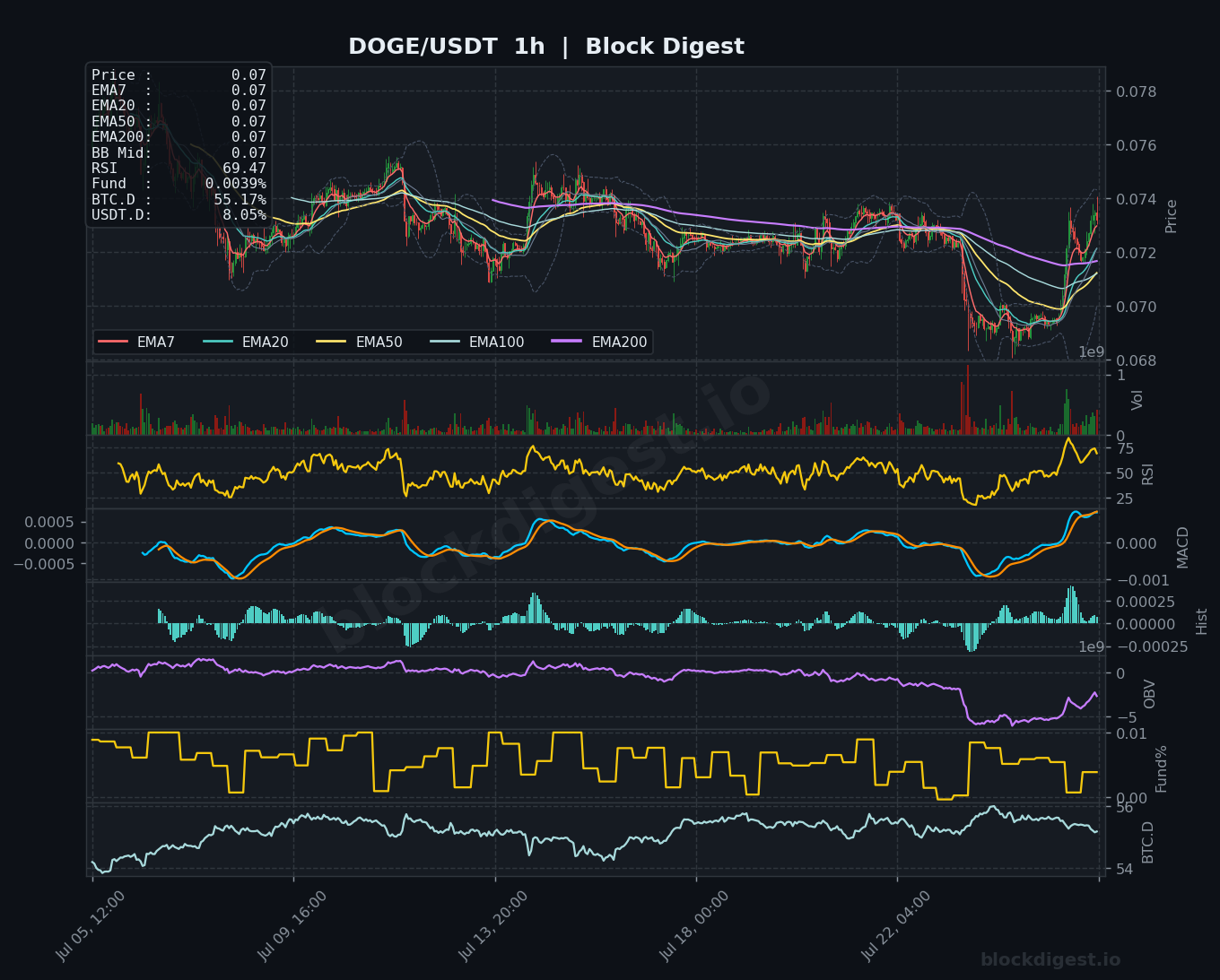Click the chart title 'DOGE/USDT 1h | Block Digest'

pos(546,47)
